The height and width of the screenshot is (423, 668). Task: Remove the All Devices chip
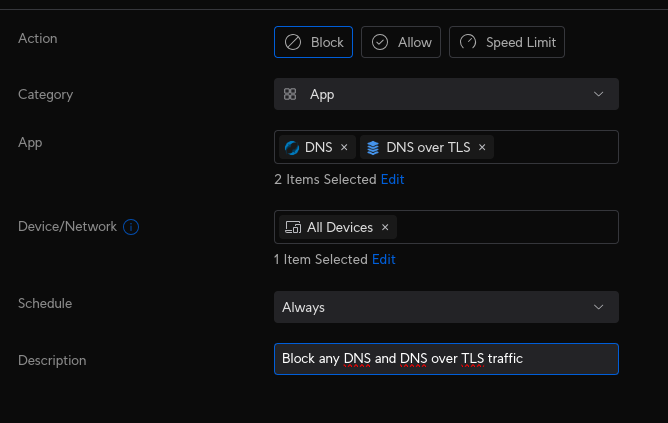385,227
